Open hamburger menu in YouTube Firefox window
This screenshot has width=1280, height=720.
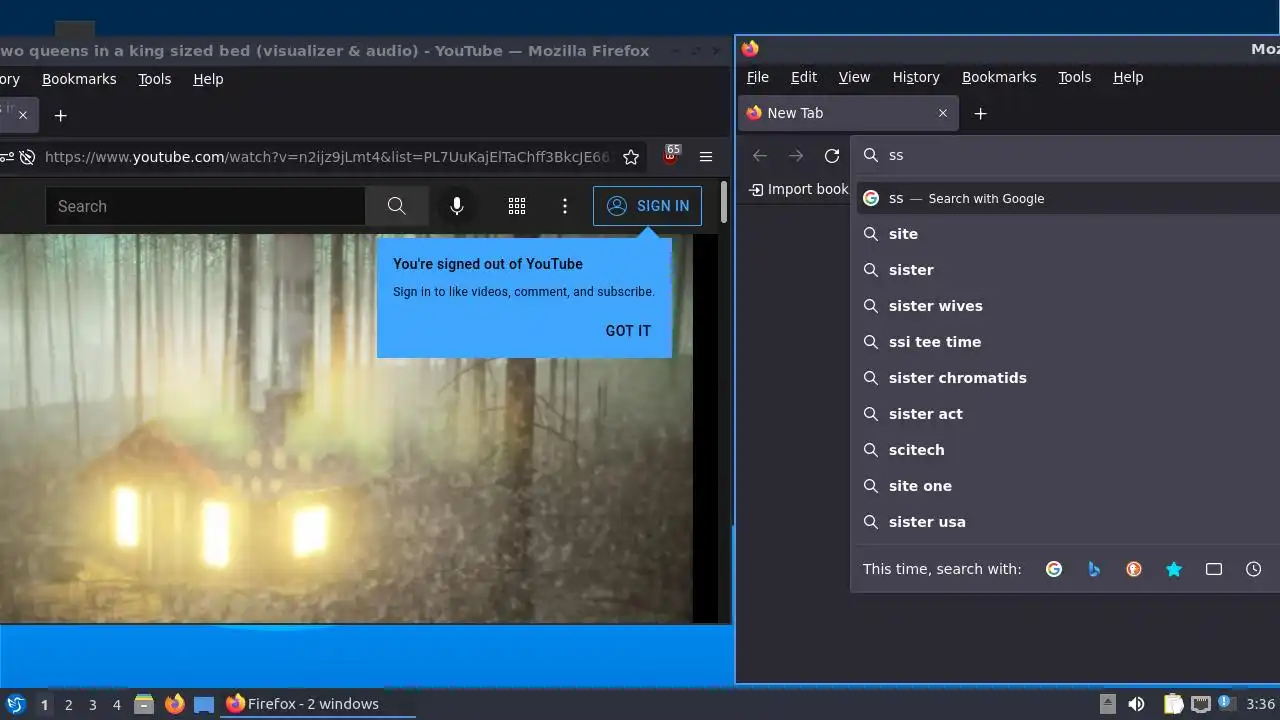tap(706, 157)
